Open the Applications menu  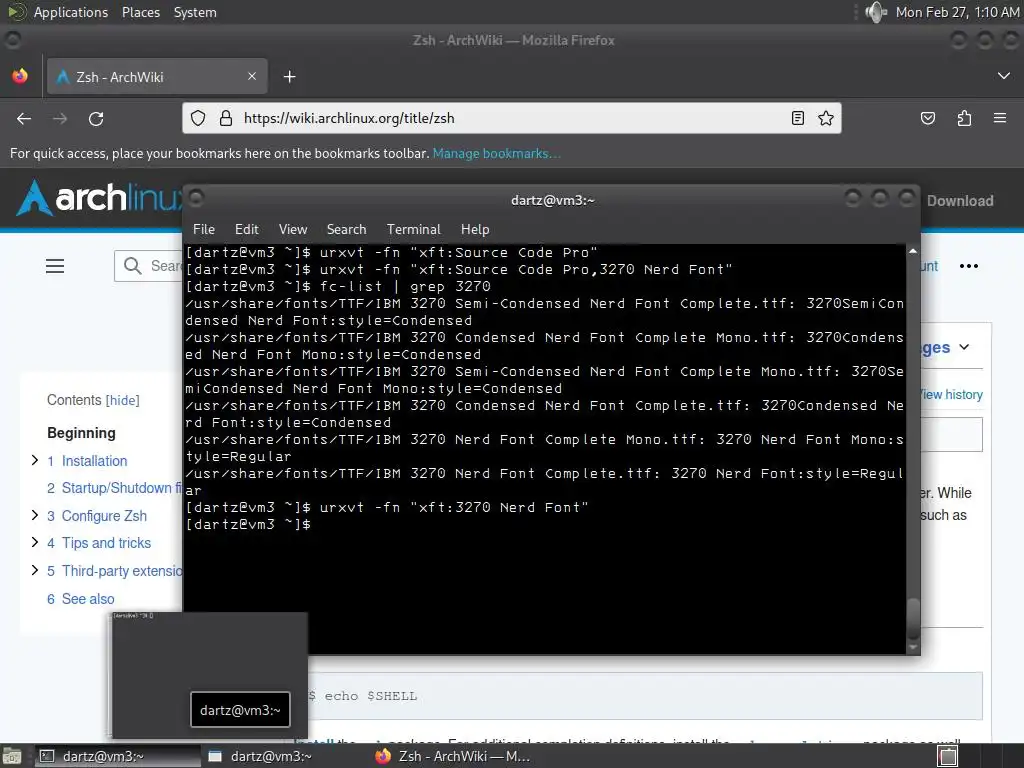coord(71,12)
